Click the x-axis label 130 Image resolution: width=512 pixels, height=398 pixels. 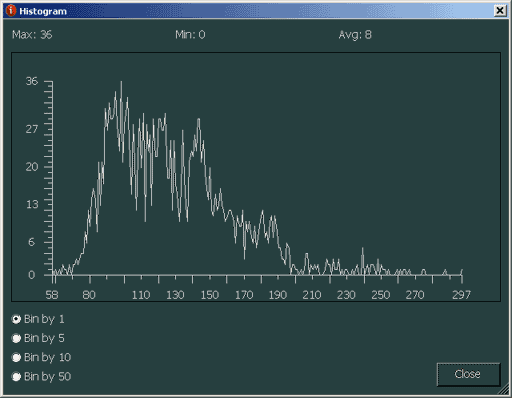(x=175, y=295)
